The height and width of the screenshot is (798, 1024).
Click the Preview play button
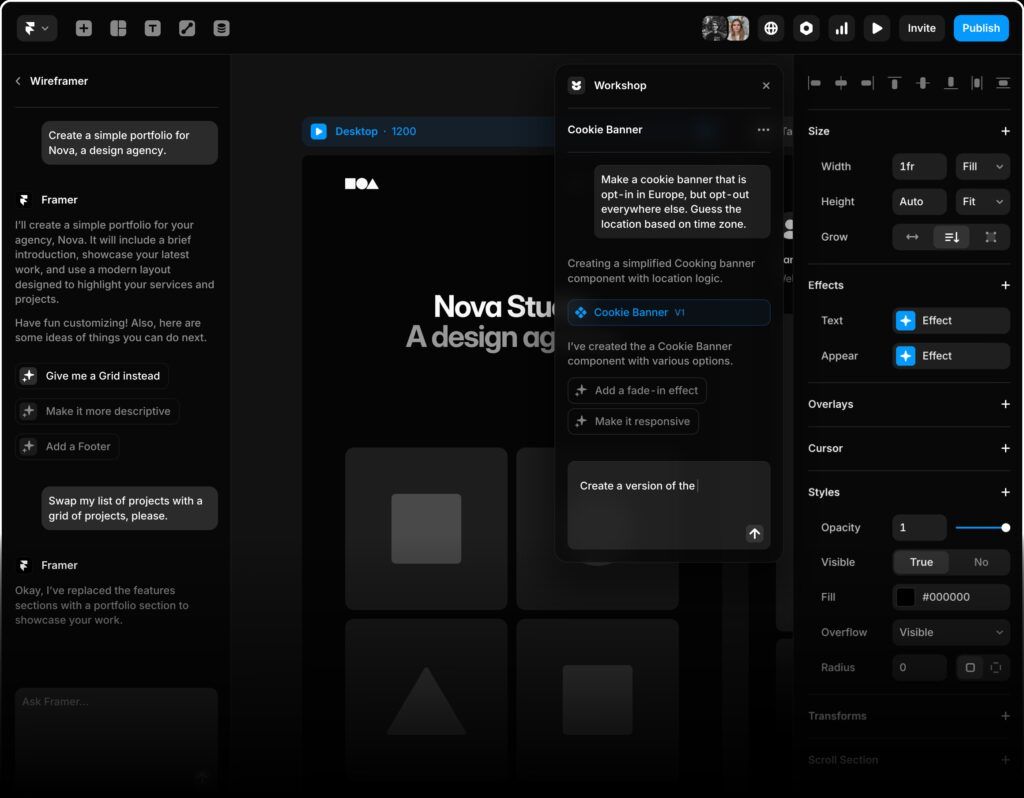pyautogui.click(x=877, y=29)
